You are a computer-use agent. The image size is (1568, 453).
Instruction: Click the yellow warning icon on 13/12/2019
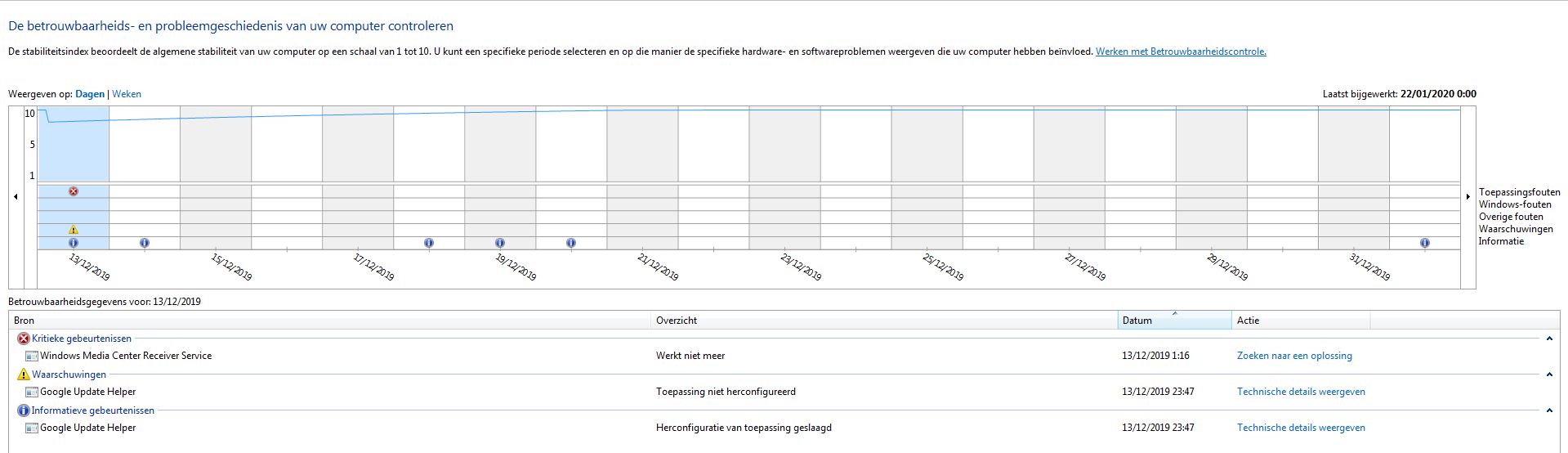(x=74, y=230)
